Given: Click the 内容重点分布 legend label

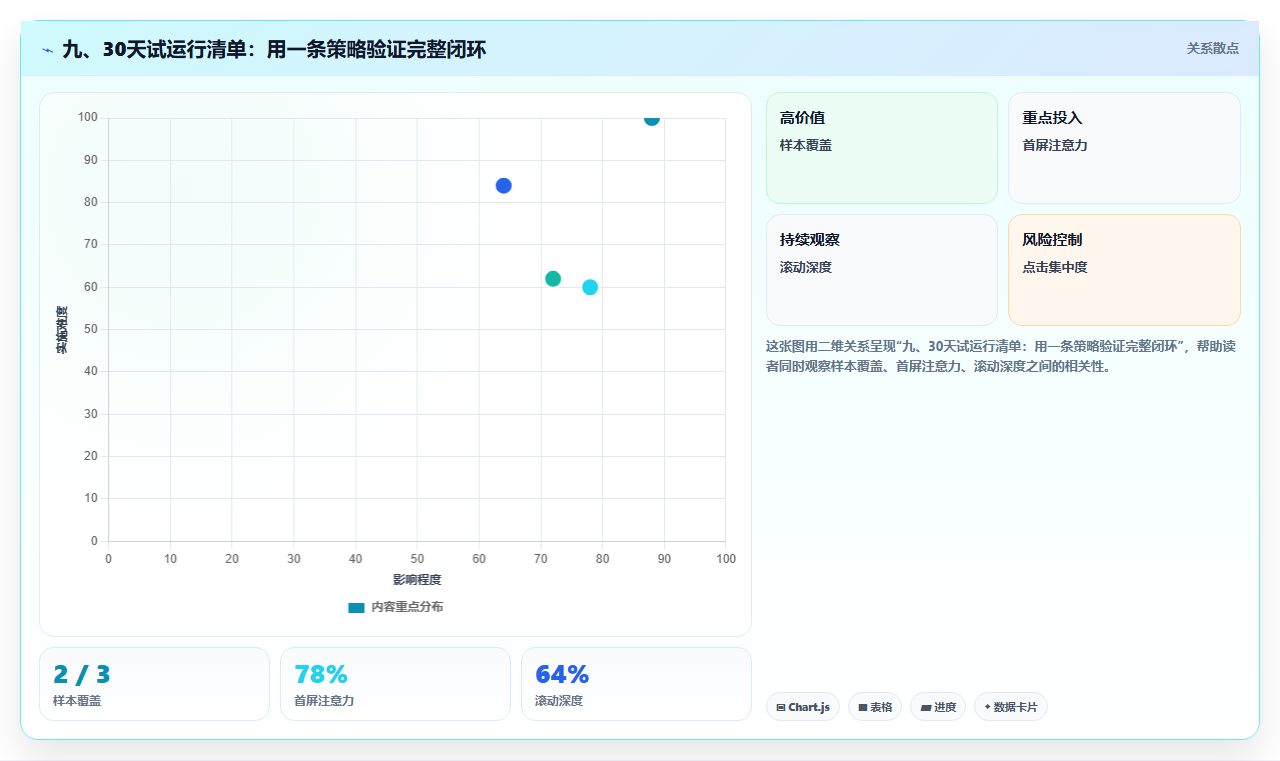Looking at the screenshot, I should coord(407,607).
